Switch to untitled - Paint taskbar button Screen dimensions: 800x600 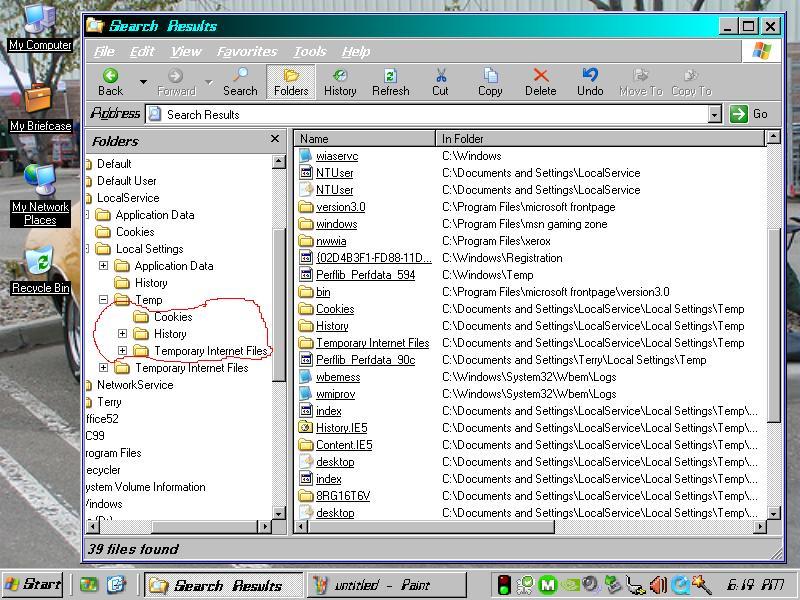click(x=372, y=585)
